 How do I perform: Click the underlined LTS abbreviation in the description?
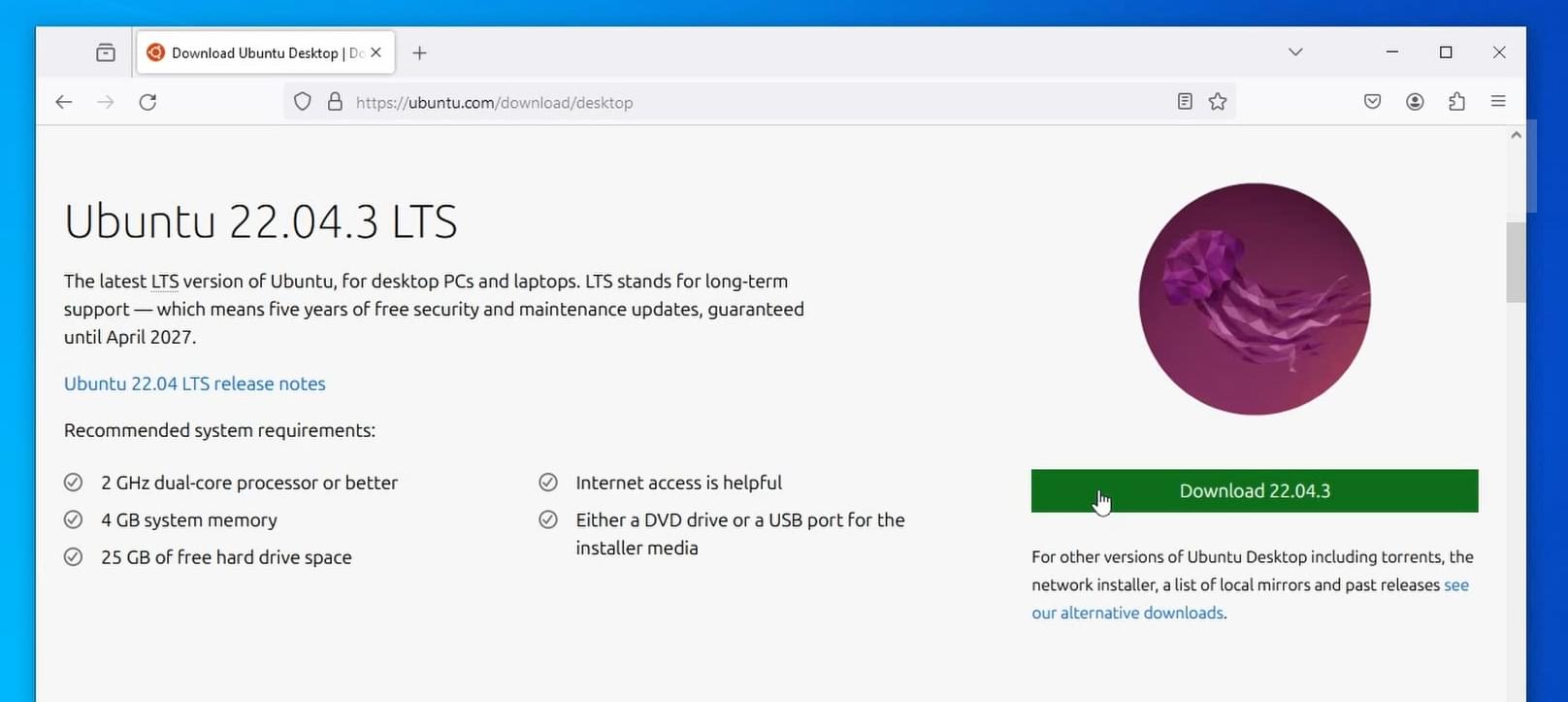(165, 282)
